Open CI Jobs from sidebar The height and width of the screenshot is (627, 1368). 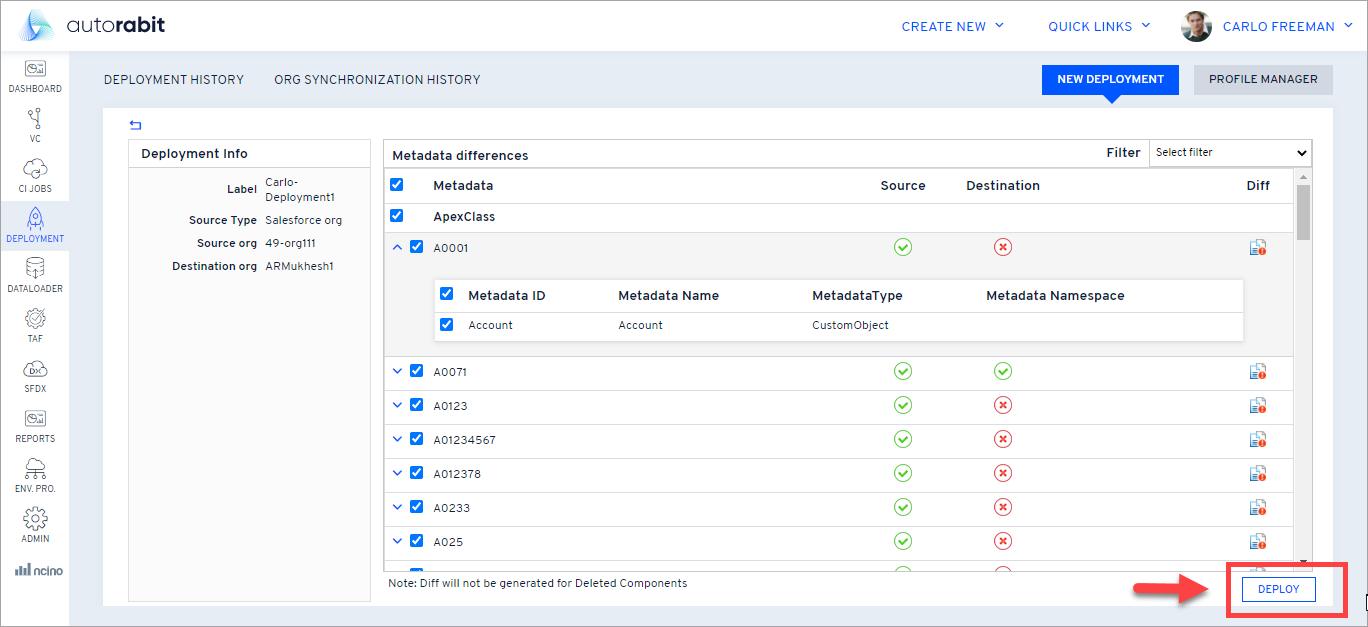tap(35, 169)
